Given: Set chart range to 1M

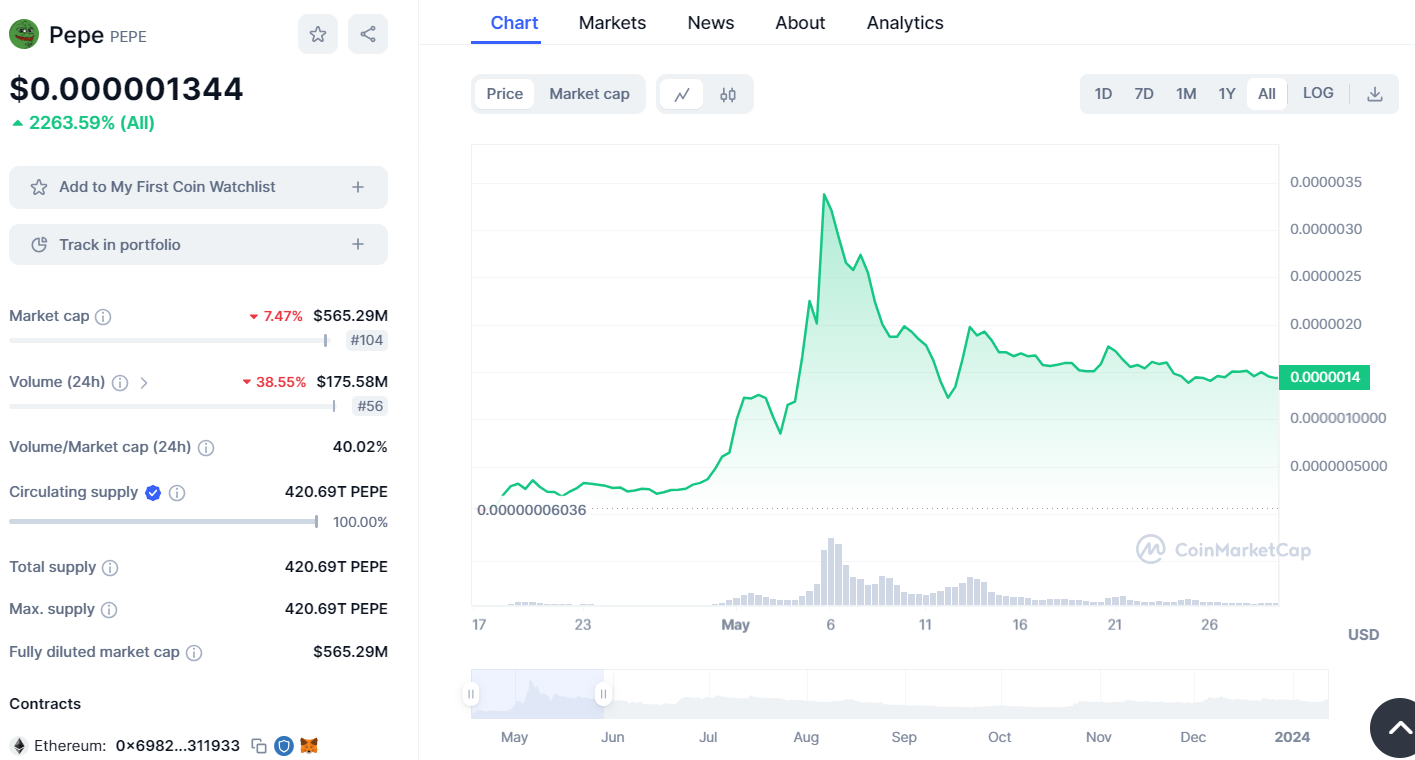Looking at the screenshot, I should tap(1186, 94).
